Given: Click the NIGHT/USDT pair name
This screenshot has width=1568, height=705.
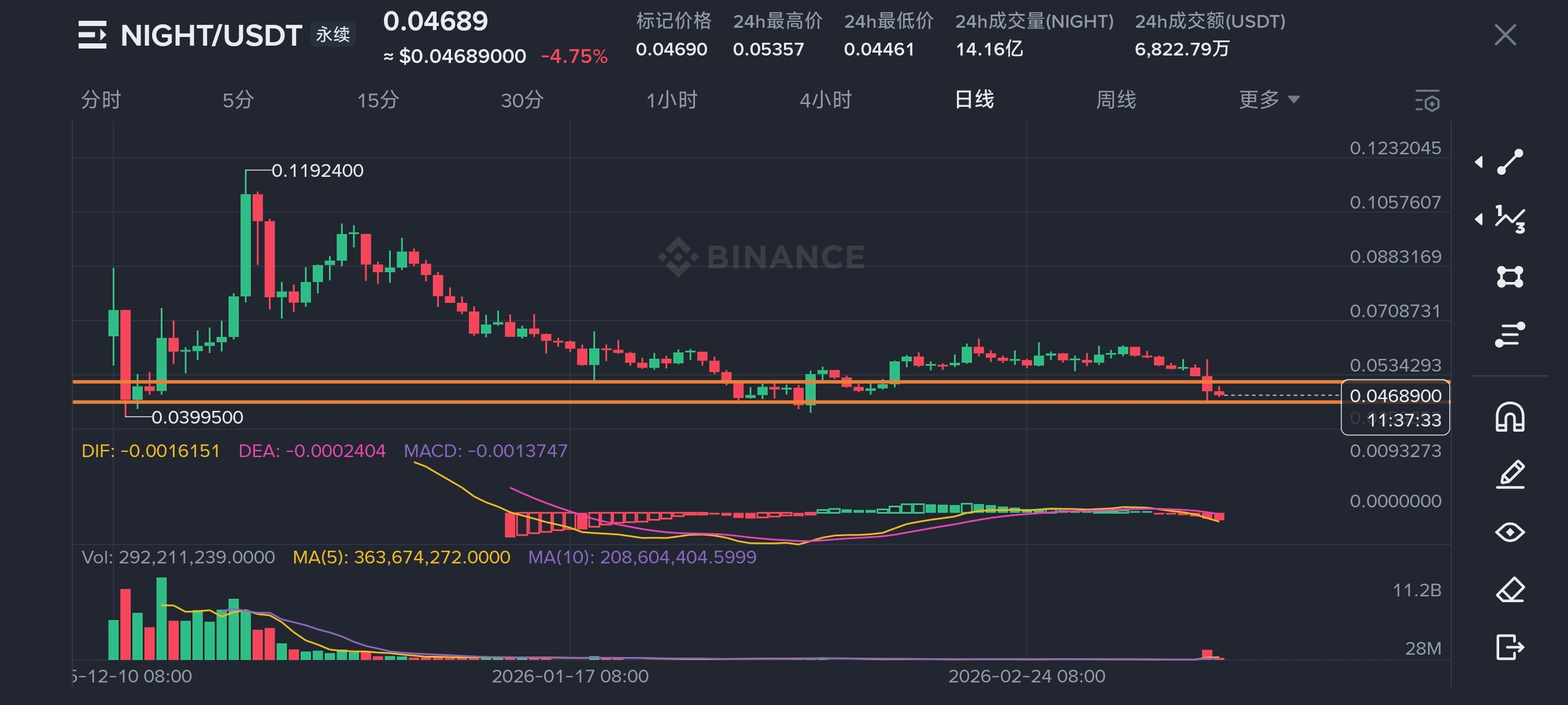Looking at the screenshot, I should (211, 35).
